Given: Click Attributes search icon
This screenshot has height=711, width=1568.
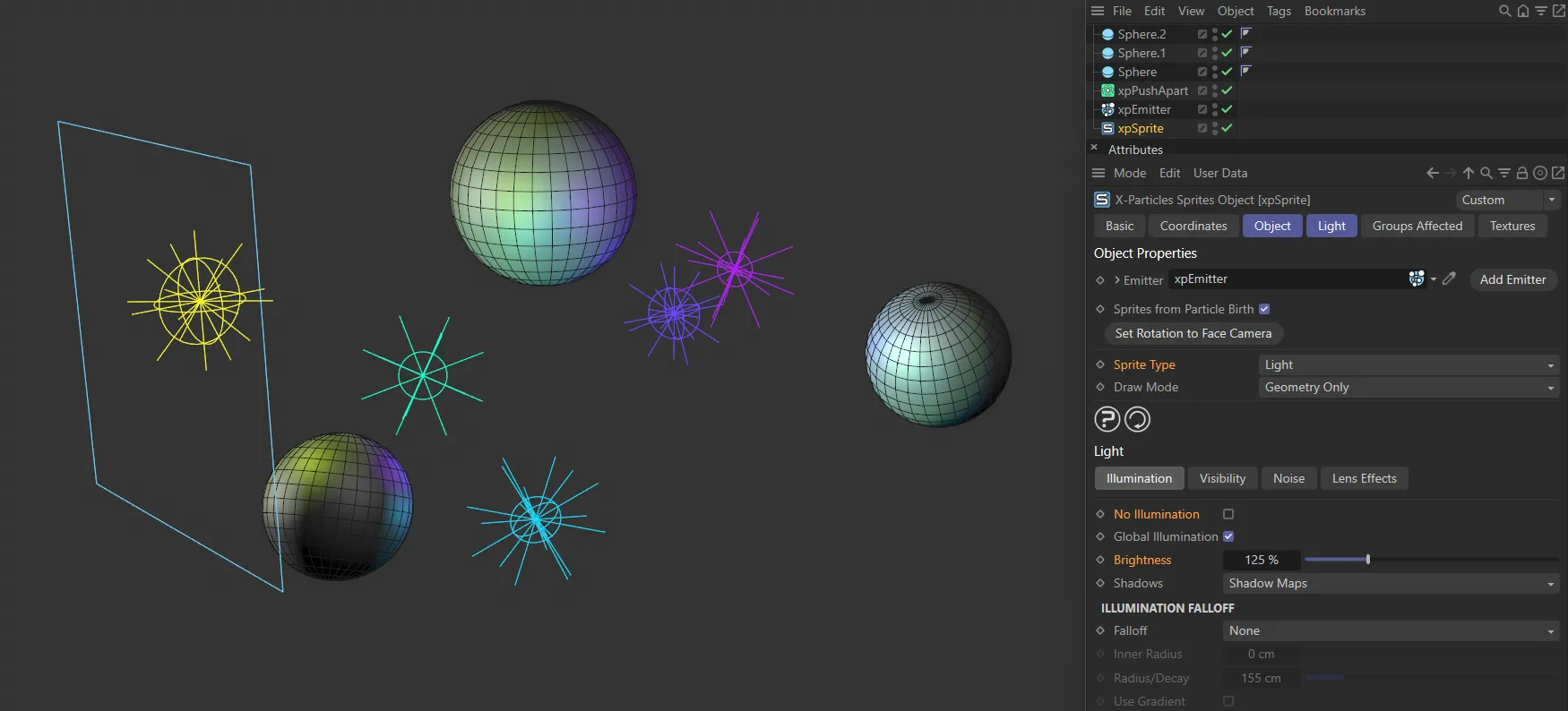Looking at the screenshot, I should tap(1486, 173).
